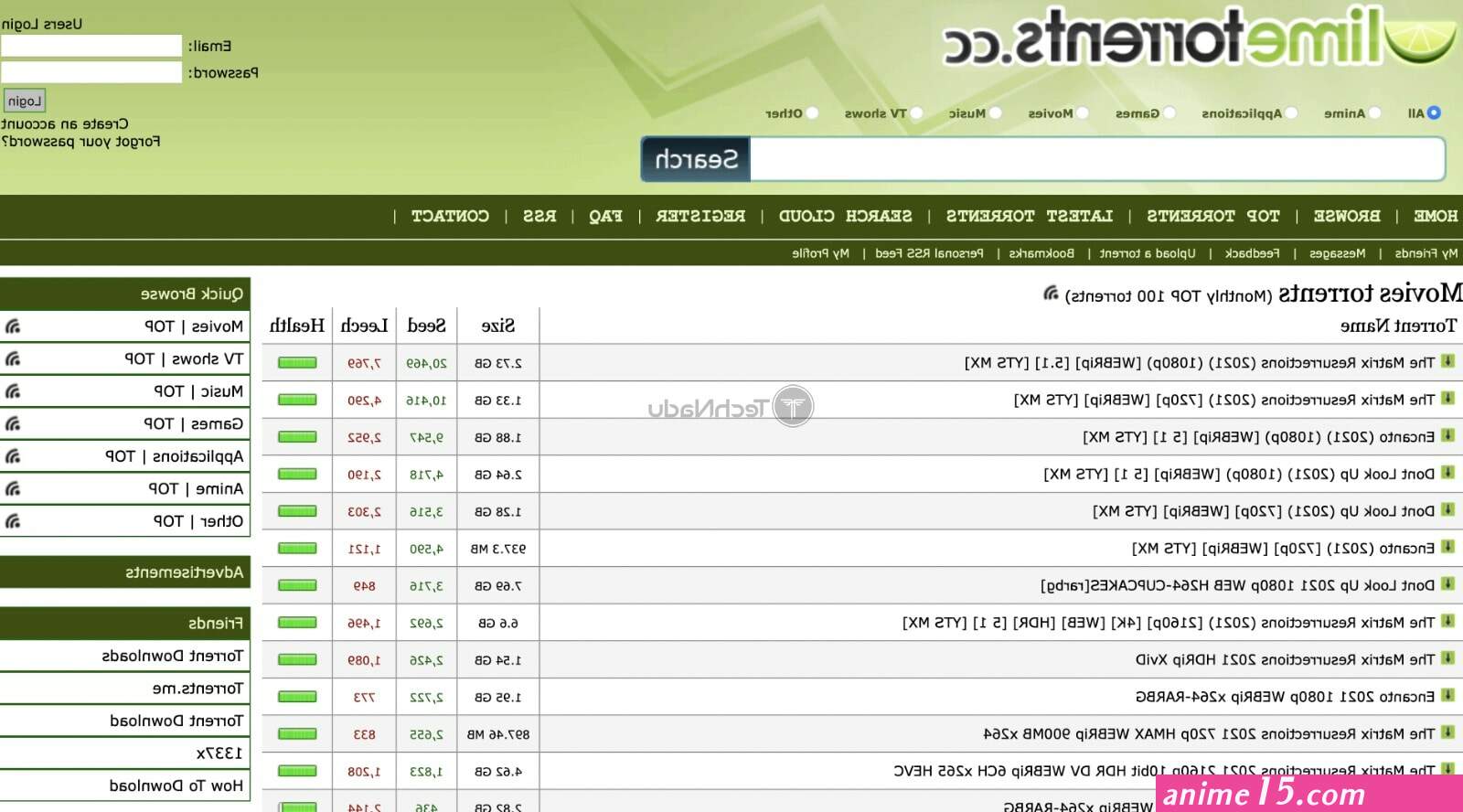
Task: Open Personal RSS Feed link
Action: [929, 253]
